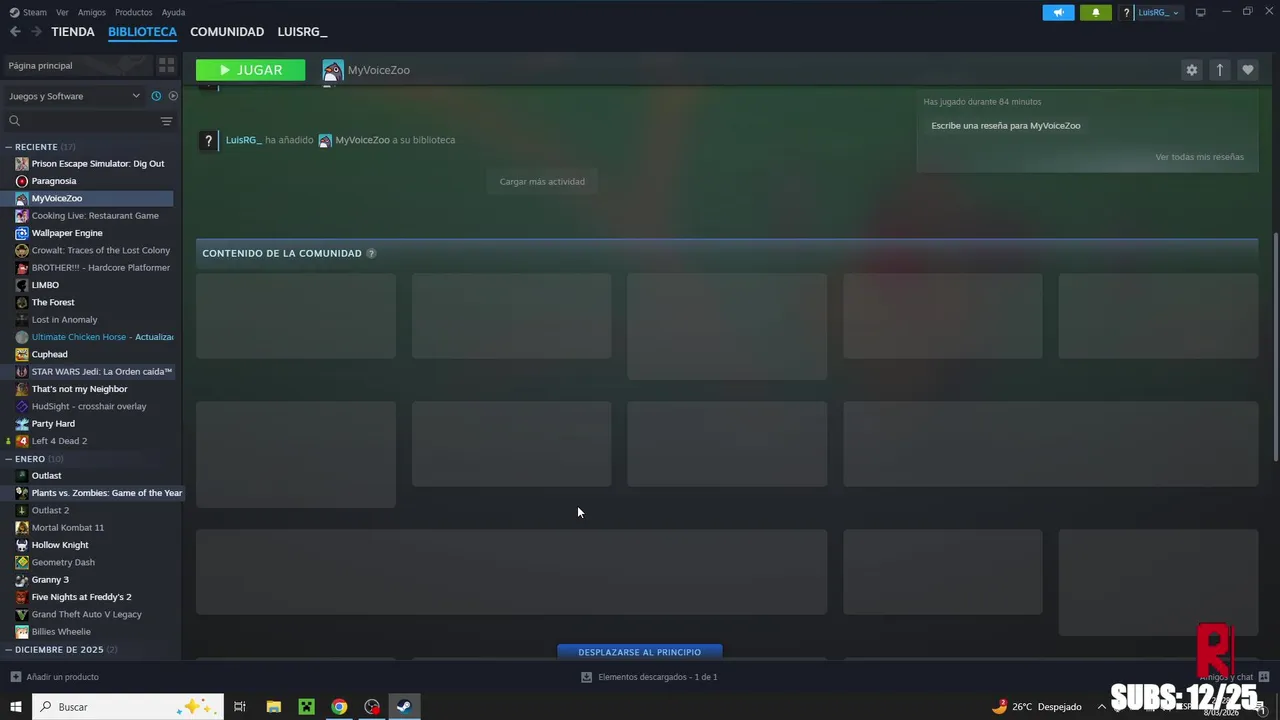Go forward with the right navigation arrow
Image resolution: width=1280 pixels, height=720 pixels.
coord(36,32)
